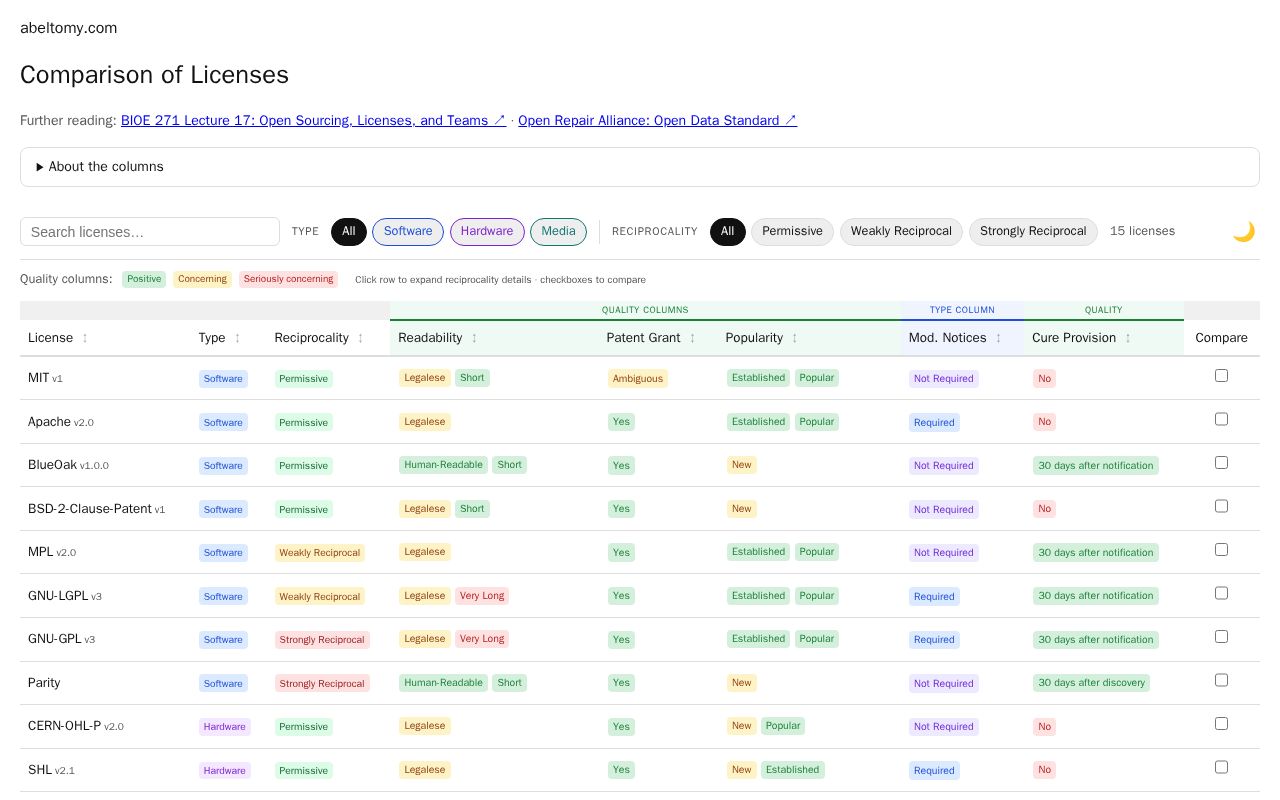Click Very Long badge in GNU-LGPL row
This screenshot has height=800, width=1280.
(482, 596)
